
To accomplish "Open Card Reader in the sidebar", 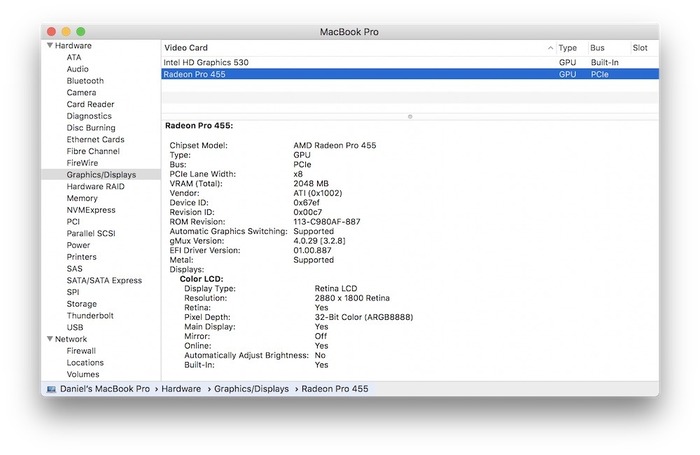I will [x=90, y=104].
